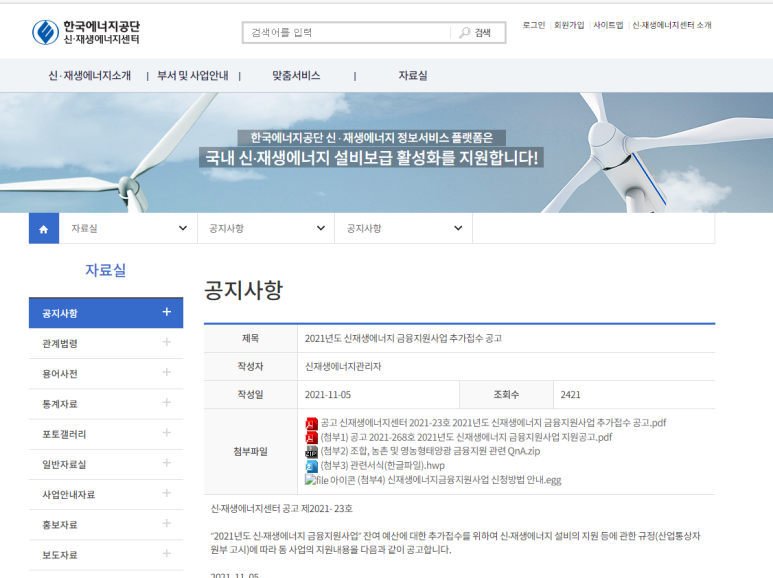This screenshot has height=578, width=773.
Task: Download (첨부2) QnA.zip attachment
Action: [x=430, y=451]
